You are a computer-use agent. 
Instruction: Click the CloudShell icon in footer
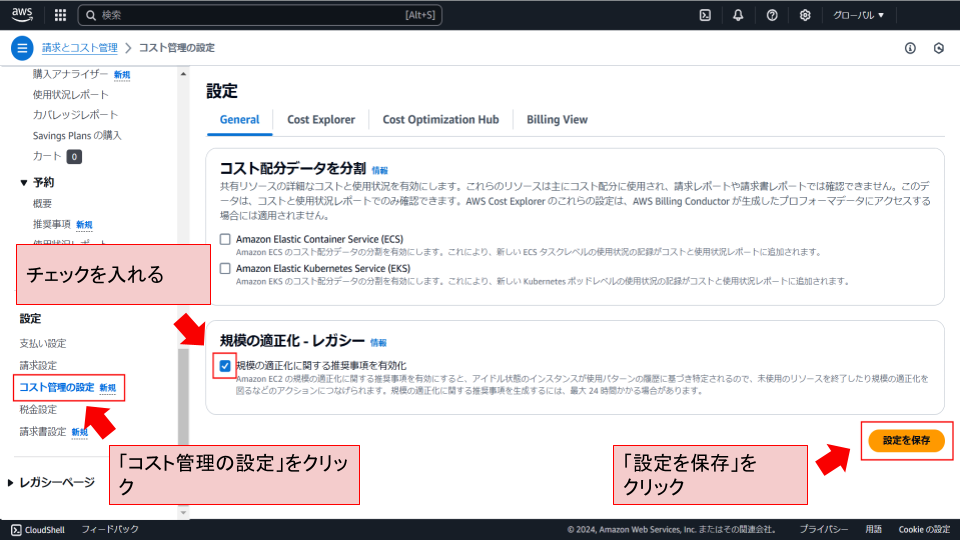(x=16, y=530)
